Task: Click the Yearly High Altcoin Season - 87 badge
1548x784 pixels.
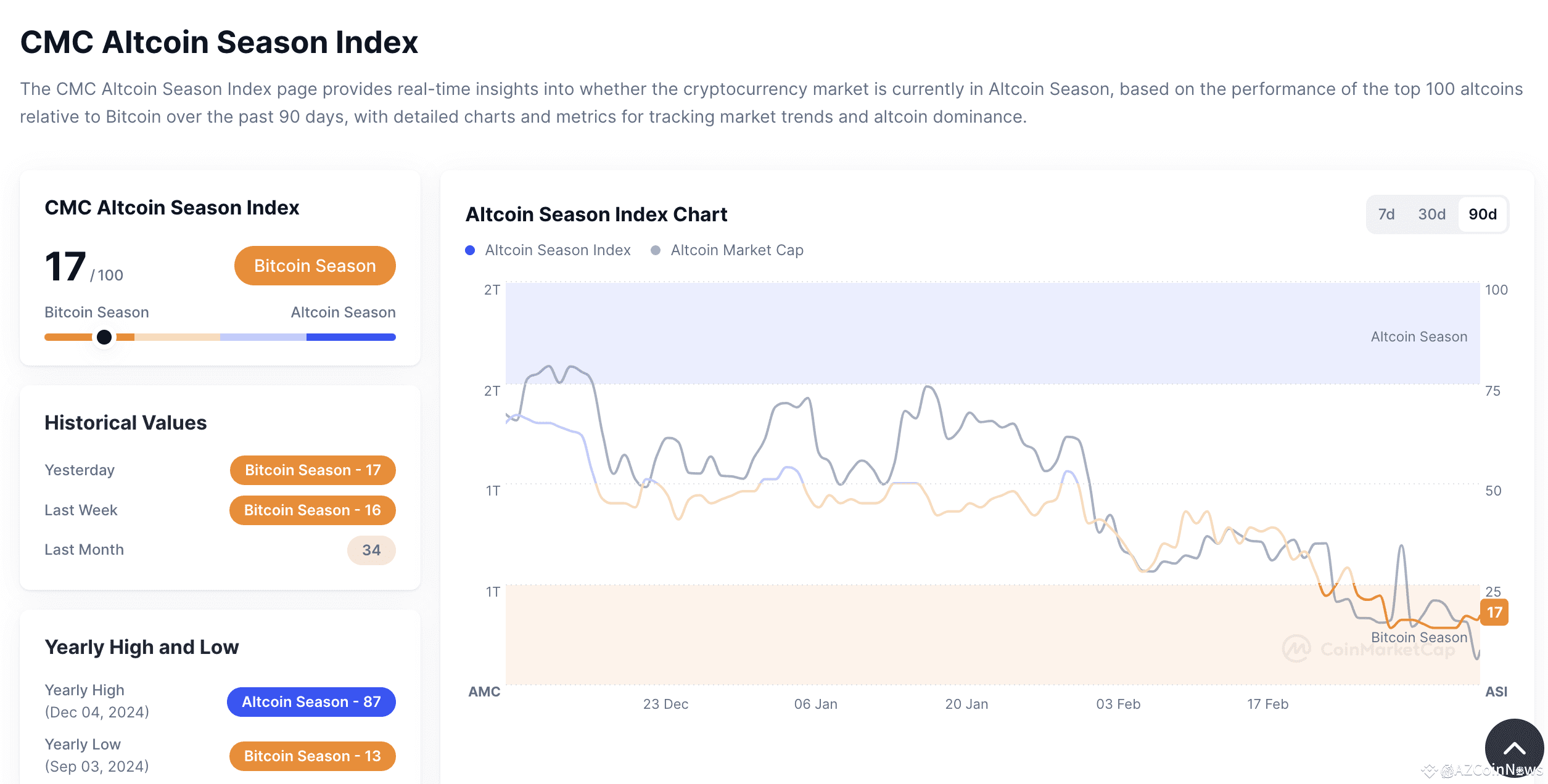Action: click(x=311, y=702)
